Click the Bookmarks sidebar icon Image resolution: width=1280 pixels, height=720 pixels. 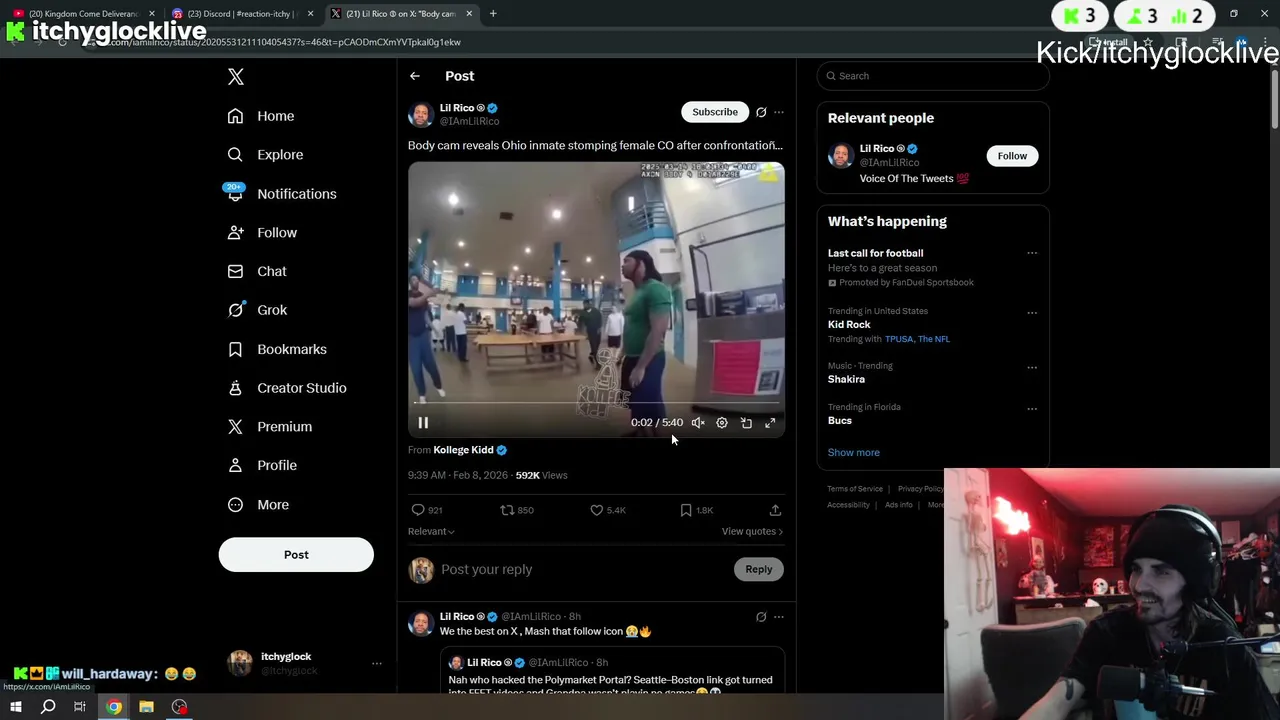(235, 349)
